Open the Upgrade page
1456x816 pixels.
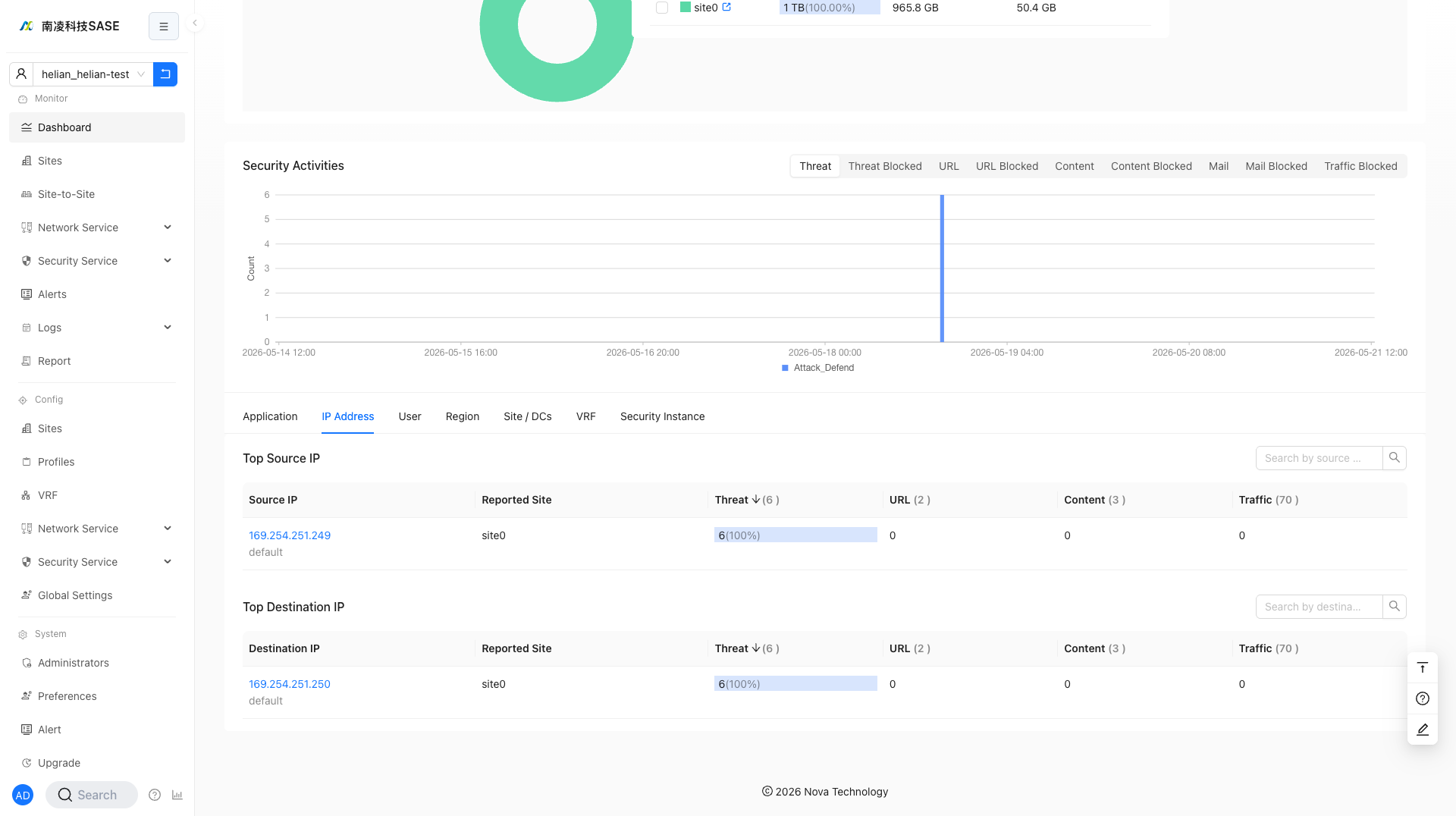(97, 763)
